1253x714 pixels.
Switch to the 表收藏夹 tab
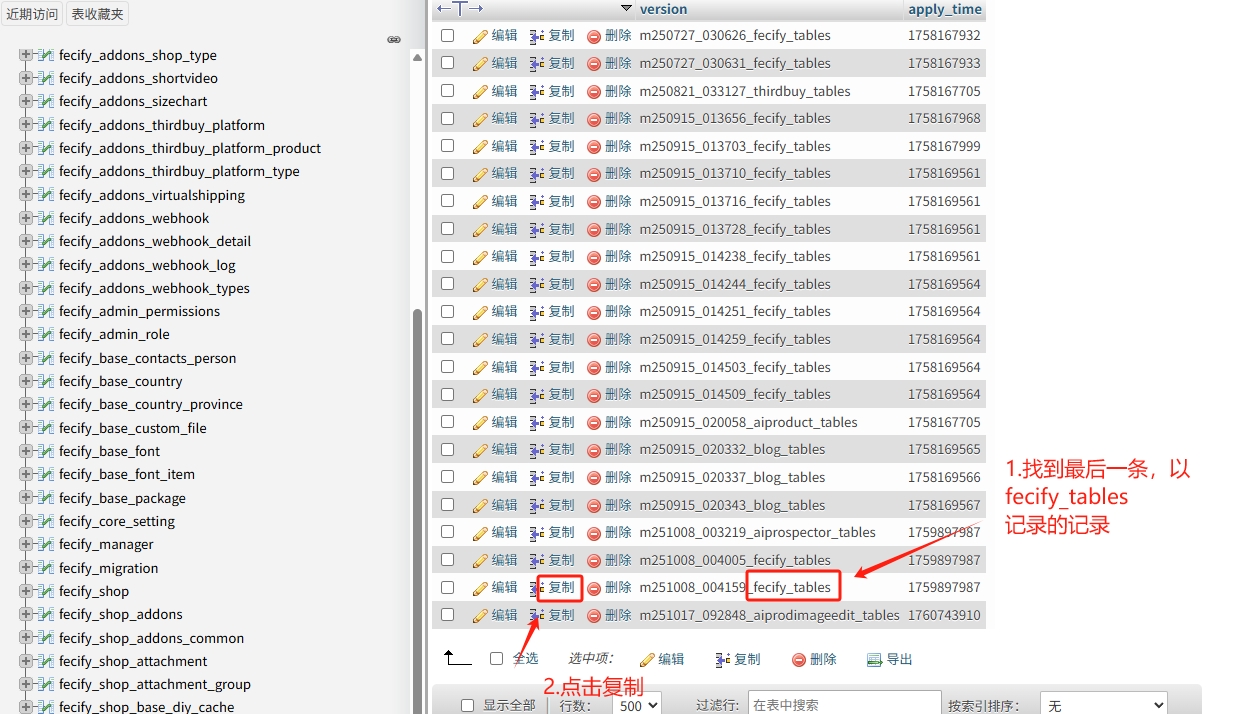(x=97, y=14)
